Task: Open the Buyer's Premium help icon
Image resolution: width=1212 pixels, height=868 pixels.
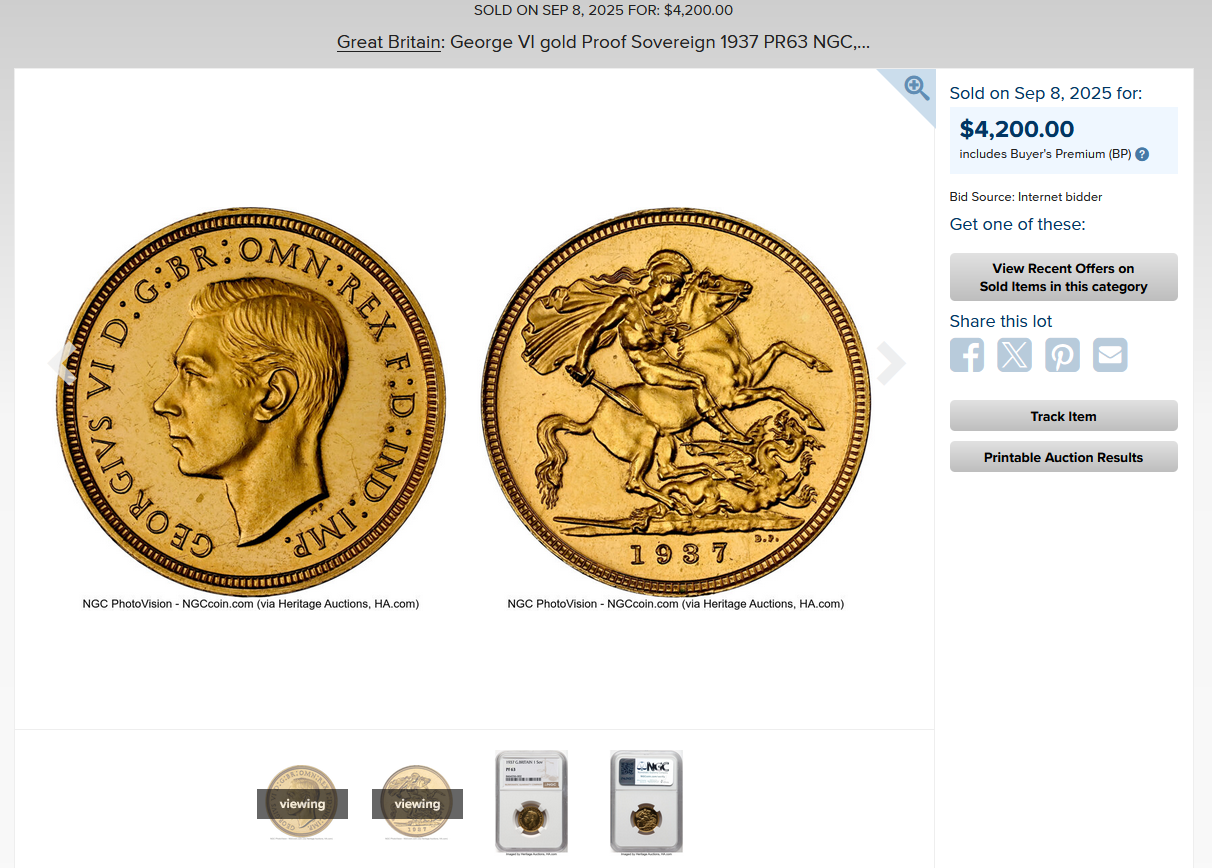Action: (1142, 154)
